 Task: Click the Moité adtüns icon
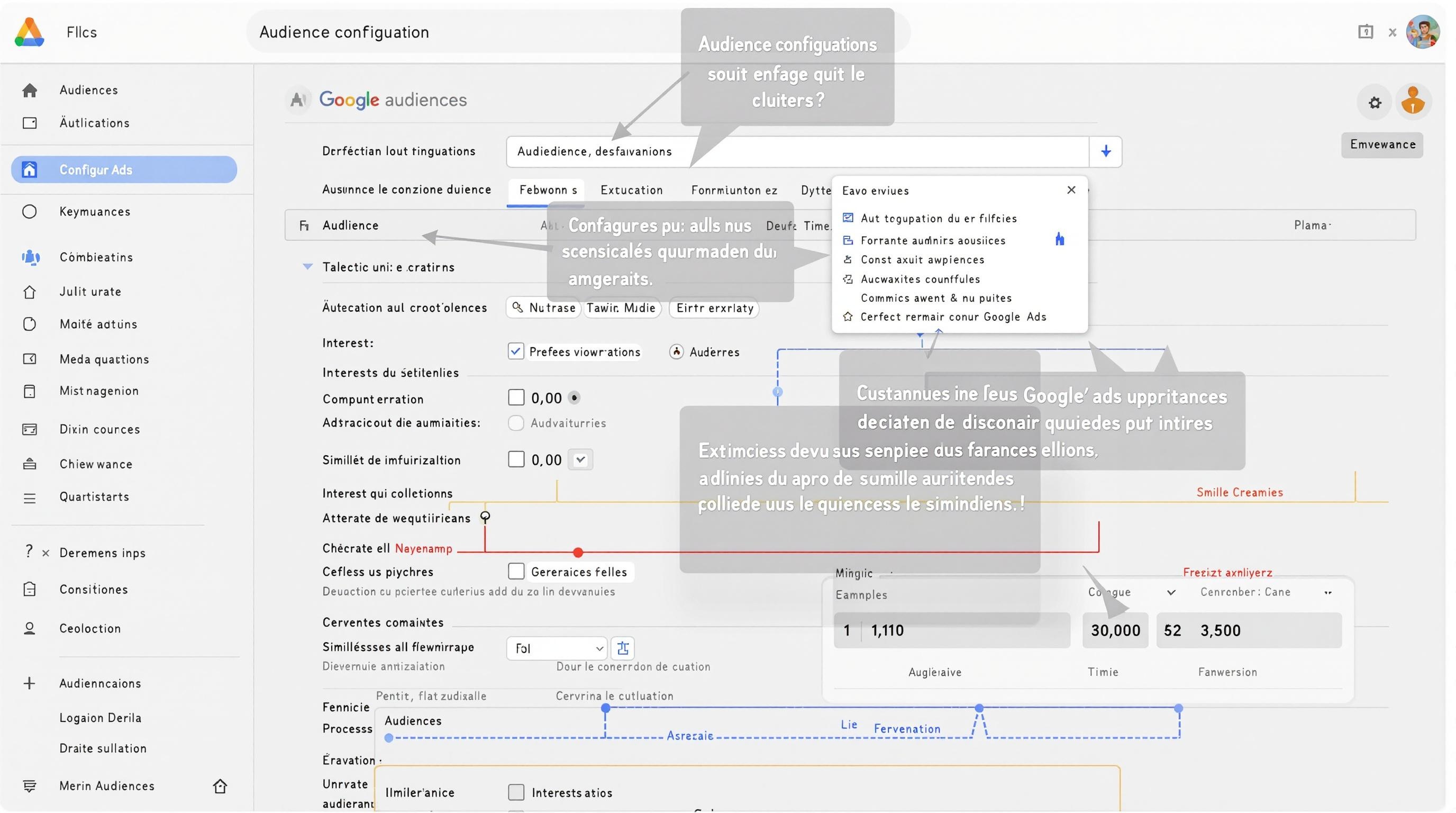point(30,324)
